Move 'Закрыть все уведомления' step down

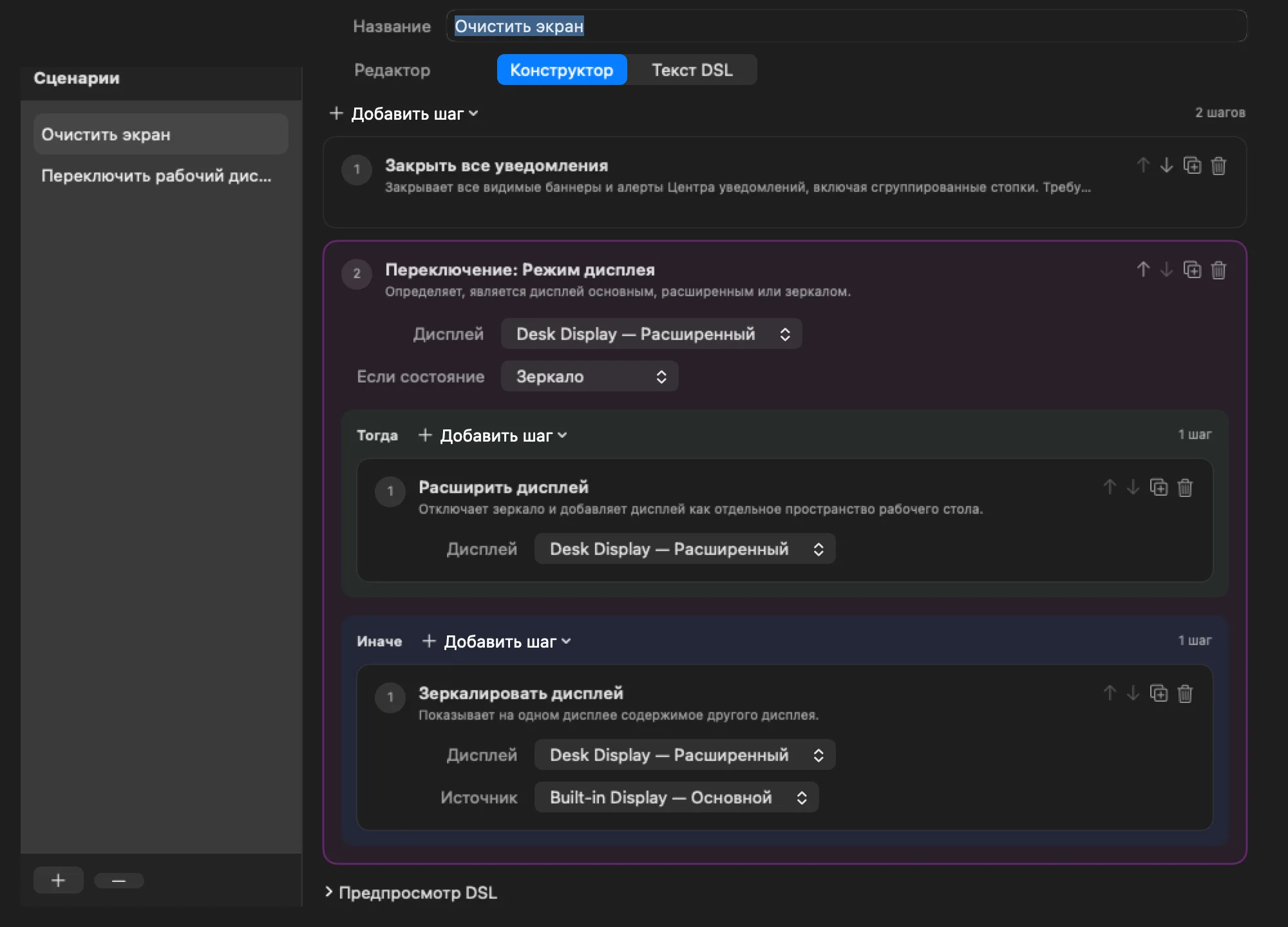(1166, 165)
